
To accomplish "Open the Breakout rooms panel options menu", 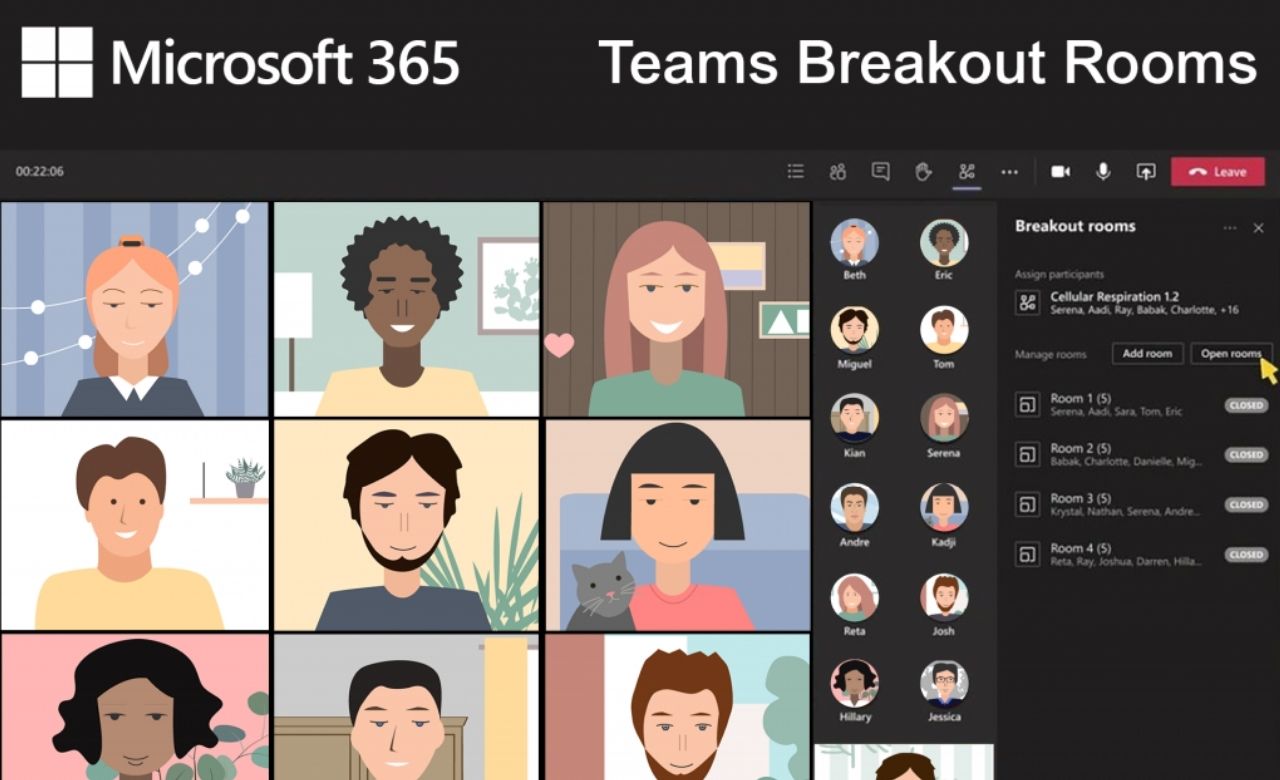I will pyautogui.click(x=1229, y=227).
